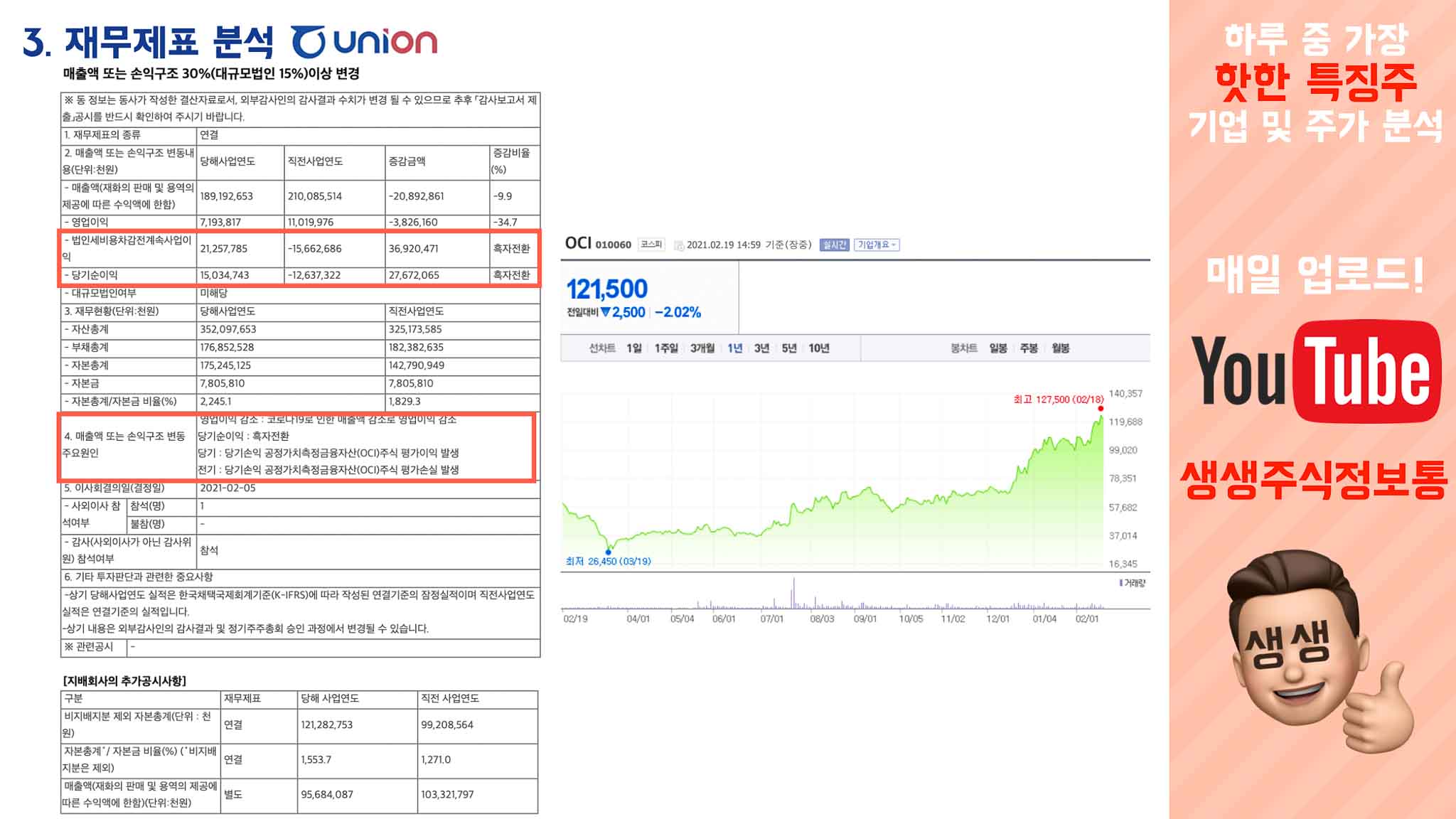Select the 1주일 chart period

point(666,348)
